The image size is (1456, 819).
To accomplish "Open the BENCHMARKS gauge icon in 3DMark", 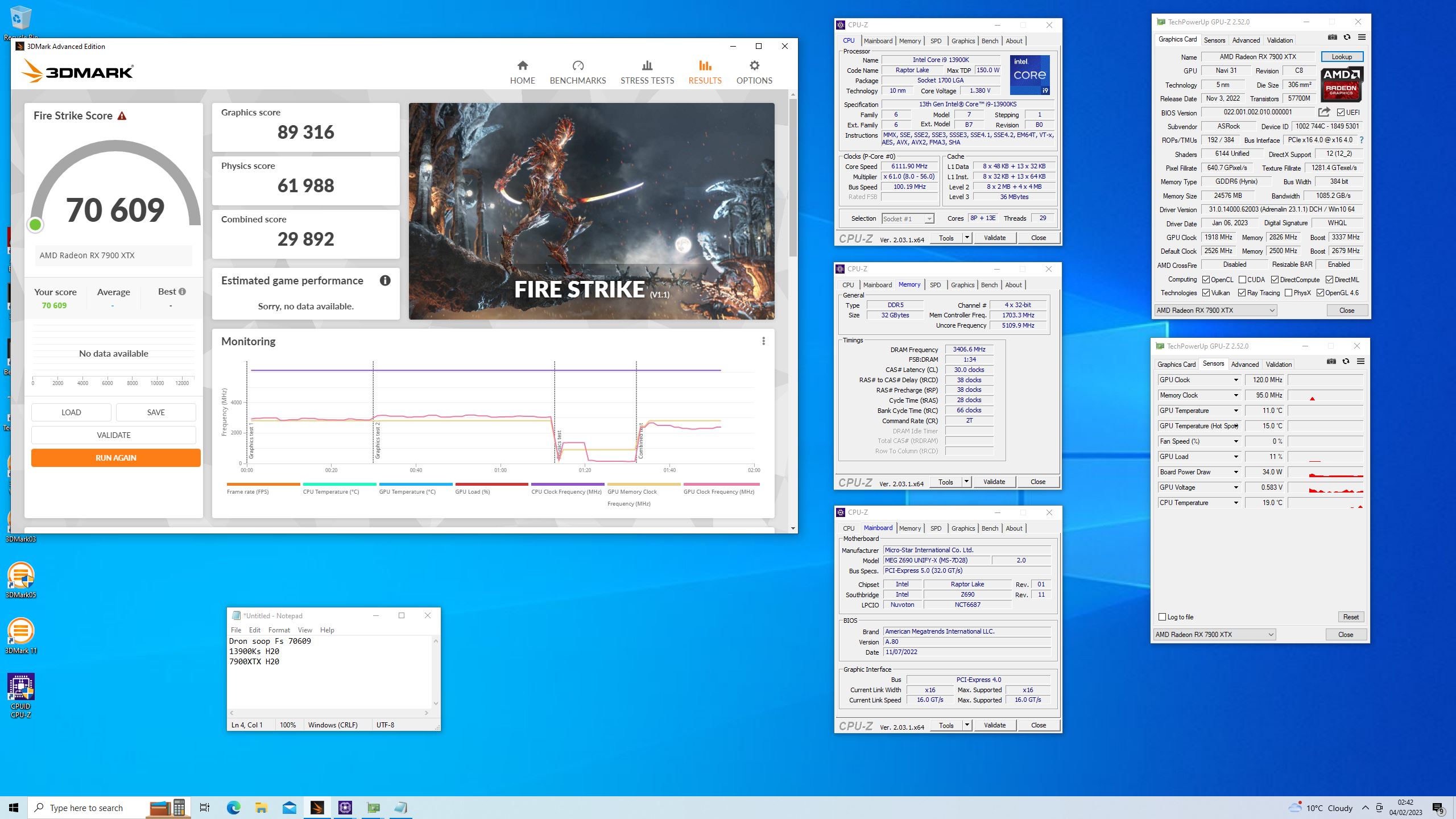I will pos(578,66).
